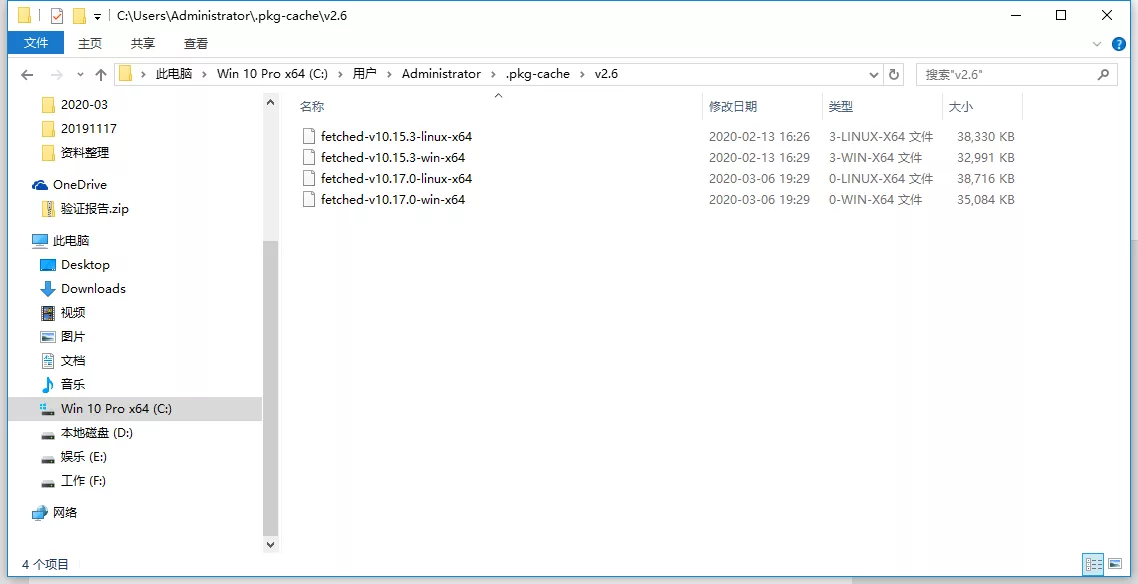Refresh the current folder view
The width and height of the screenshot is (1138, 584).
click(893, 74)
